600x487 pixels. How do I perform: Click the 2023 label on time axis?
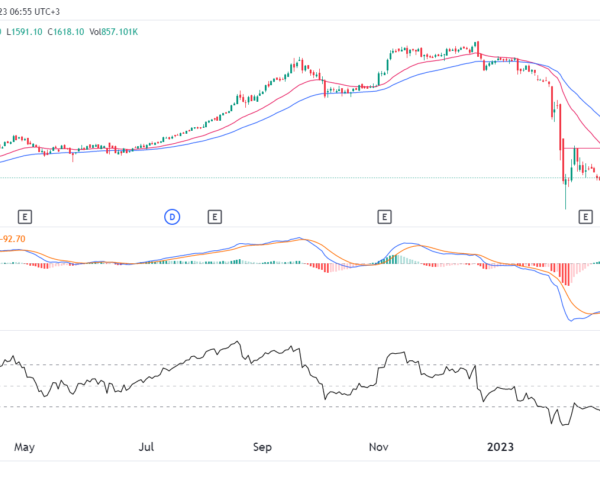pos(501,447)
